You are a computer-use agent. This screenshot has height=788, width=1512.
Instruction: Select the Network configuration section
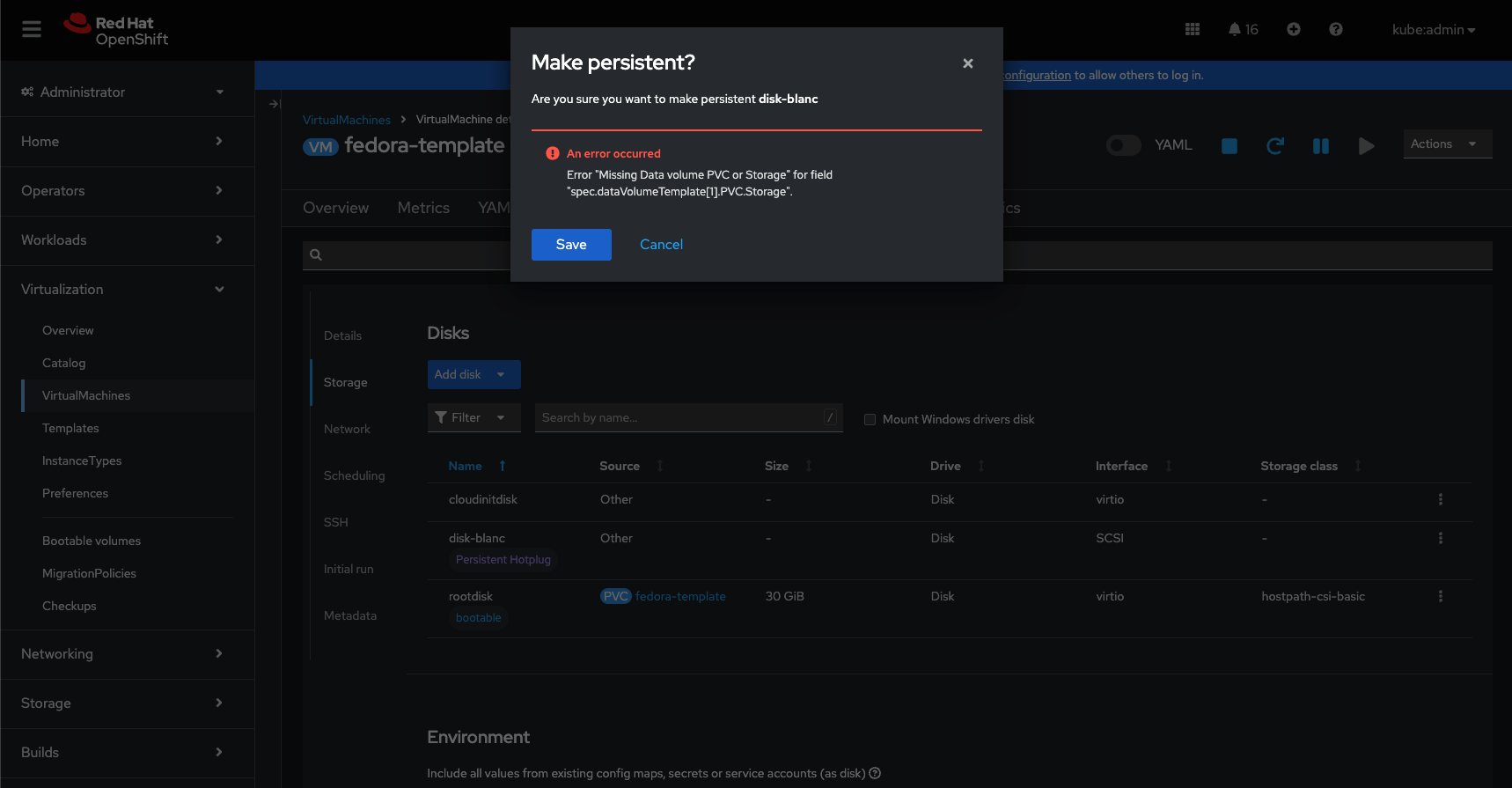(x=348, y=429)
